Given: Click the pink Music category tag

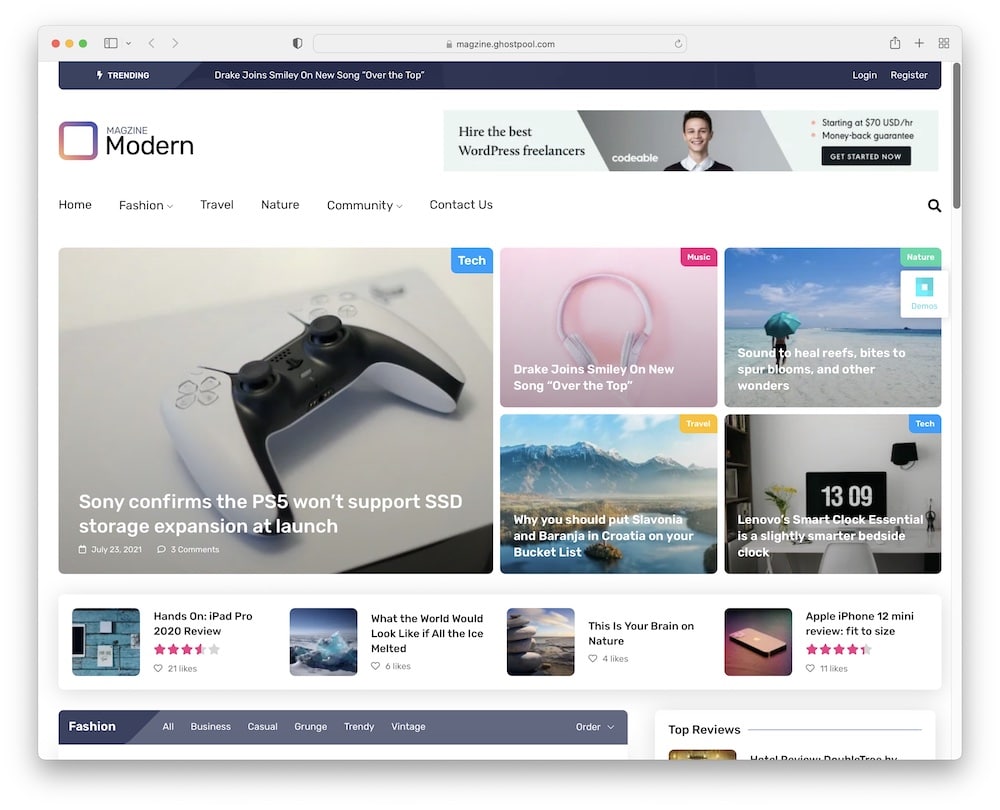Looking at the screenshot, I should coord(698,257).
